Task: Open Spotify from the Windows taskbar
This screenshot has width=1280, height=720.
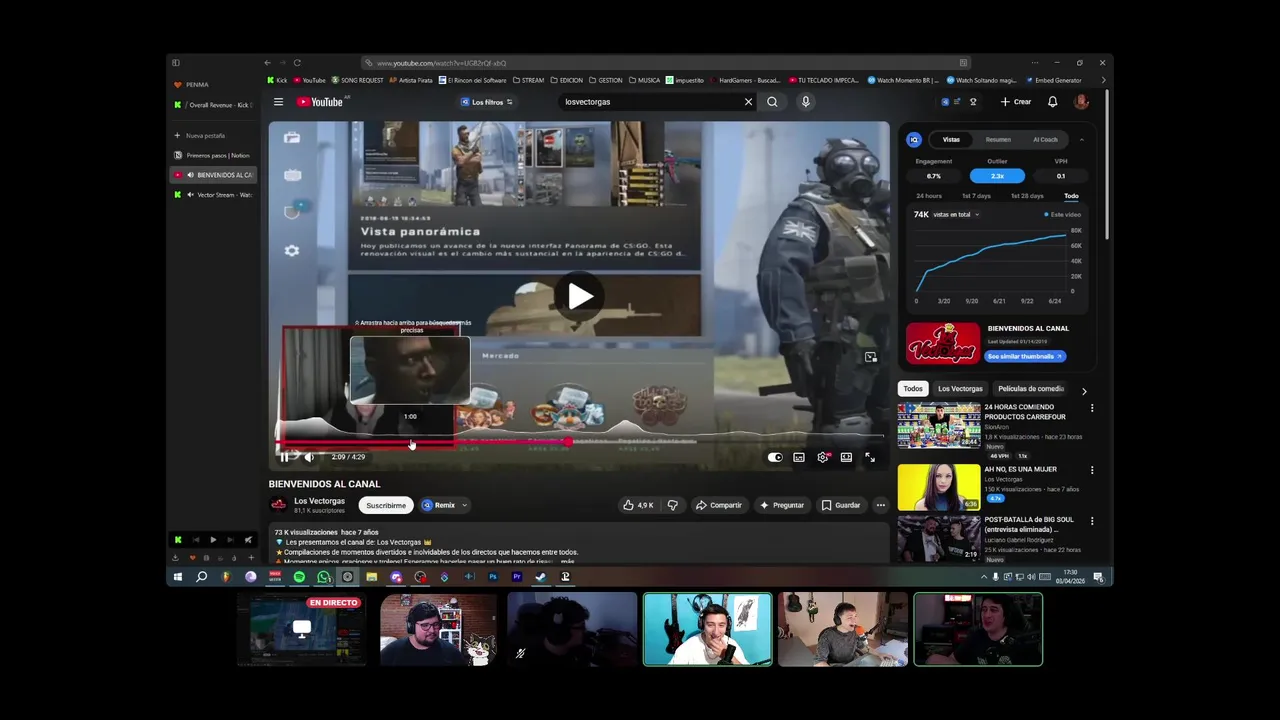Action: pyautogui.click(x=299, y=577)
